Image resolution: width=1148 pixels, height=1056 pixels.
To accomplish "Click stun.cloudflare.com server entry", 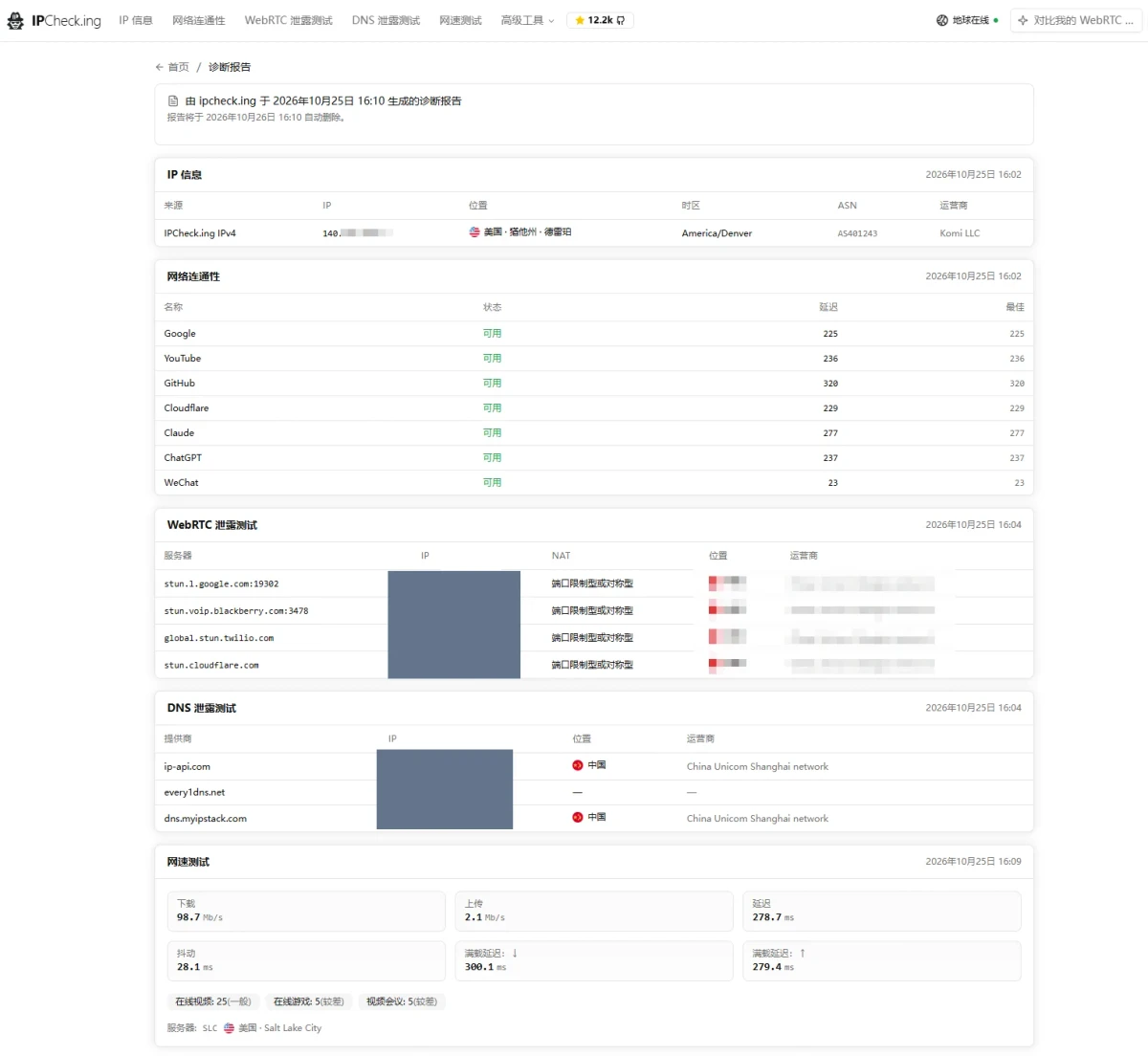I will [x=211, y=665].
